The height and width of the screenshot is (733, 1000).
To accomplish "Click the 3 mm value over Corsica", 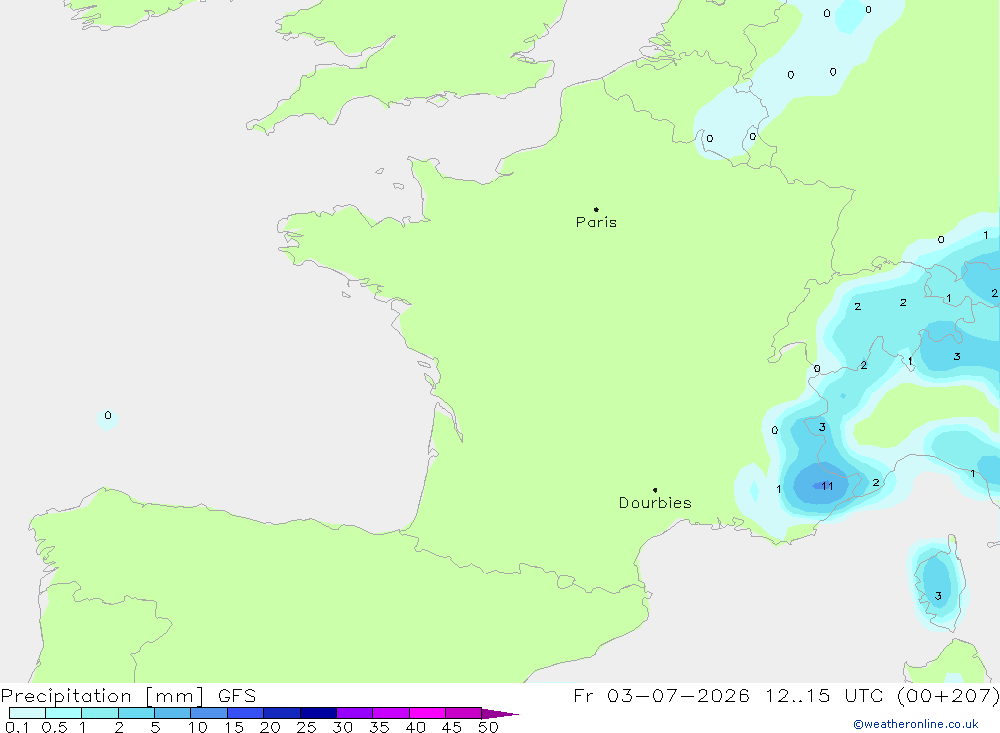I will (938, 596).
